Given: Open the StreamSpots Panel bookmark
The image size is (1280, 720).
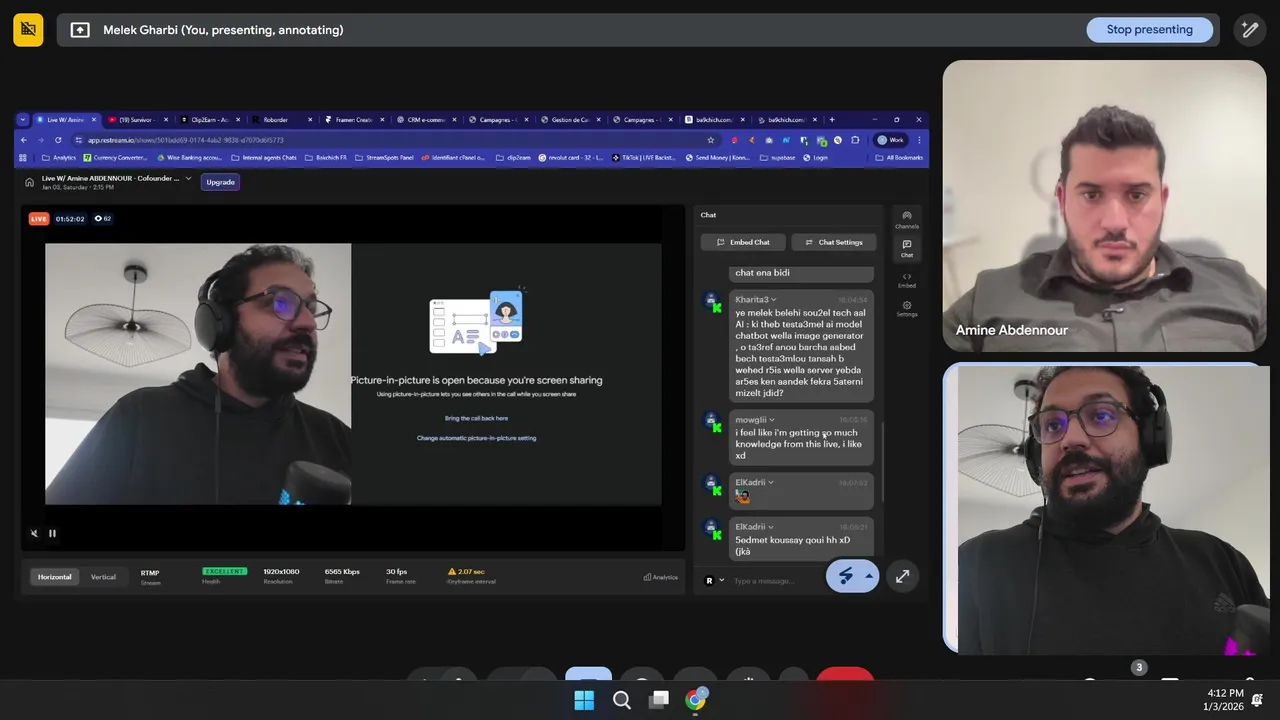Looking at the screenshot, I should (x=384, y=157).
